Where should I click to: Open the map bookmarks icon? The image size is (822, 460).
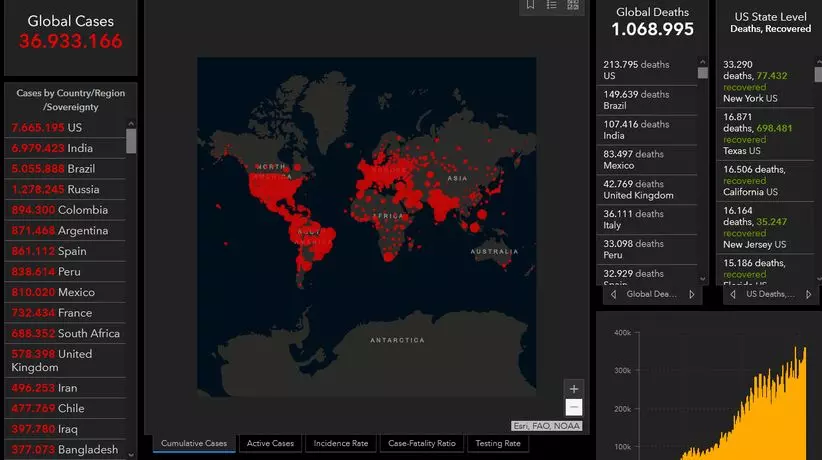click(x=530, y=5)
